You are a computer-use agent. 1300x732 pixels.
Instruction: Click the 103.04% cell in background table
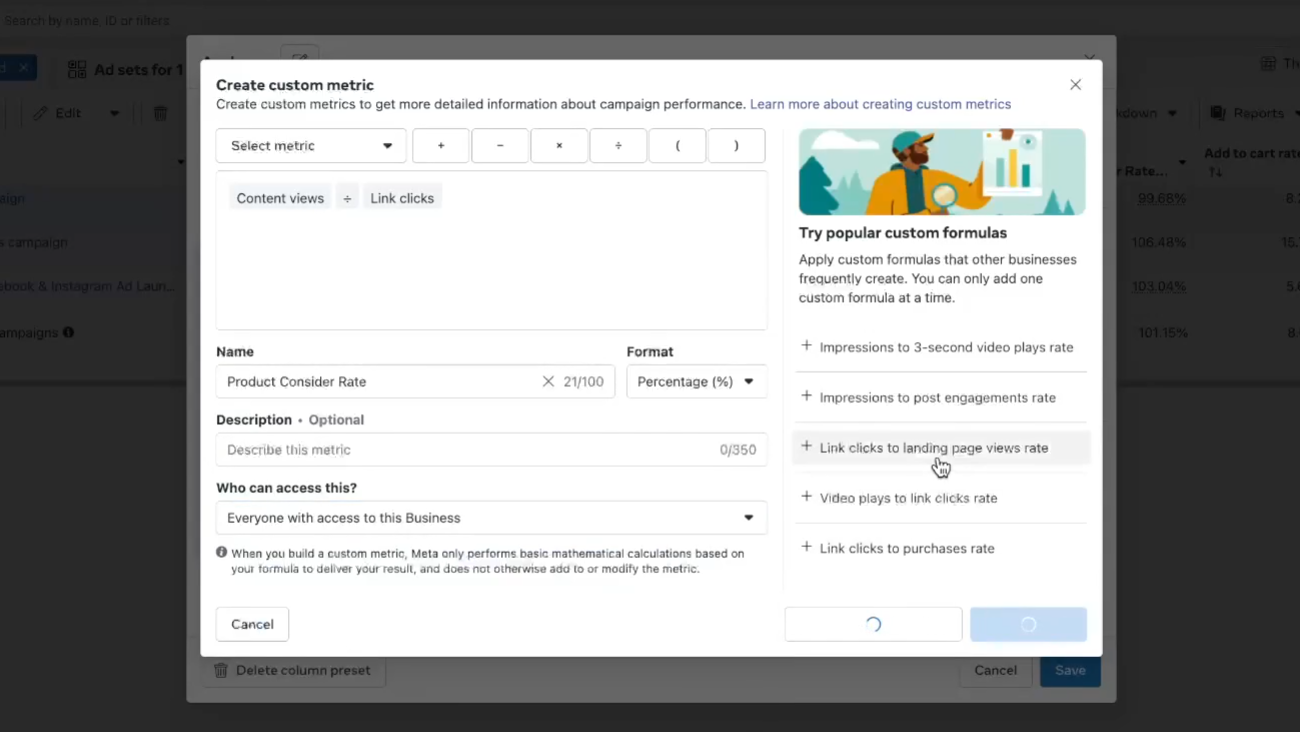click(x=1159, y=286)
